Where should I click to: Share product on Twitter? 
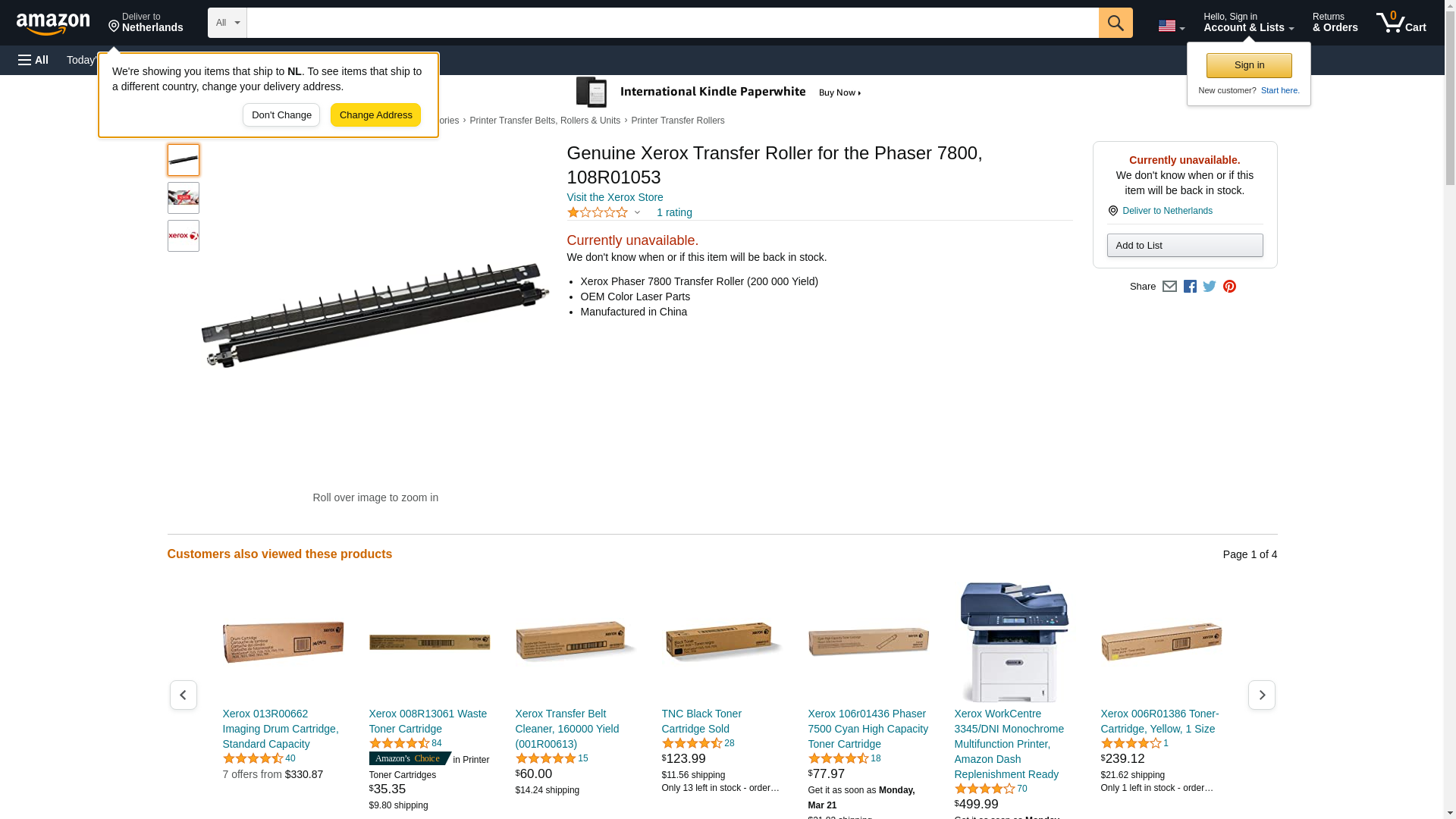pyautogui.click(x=1210, y=287)
